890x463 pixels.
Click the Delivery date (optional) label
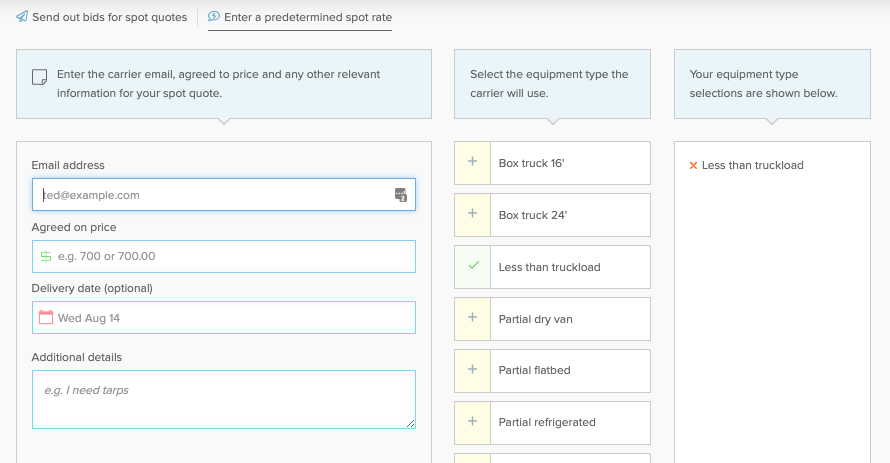coord(92,288)
